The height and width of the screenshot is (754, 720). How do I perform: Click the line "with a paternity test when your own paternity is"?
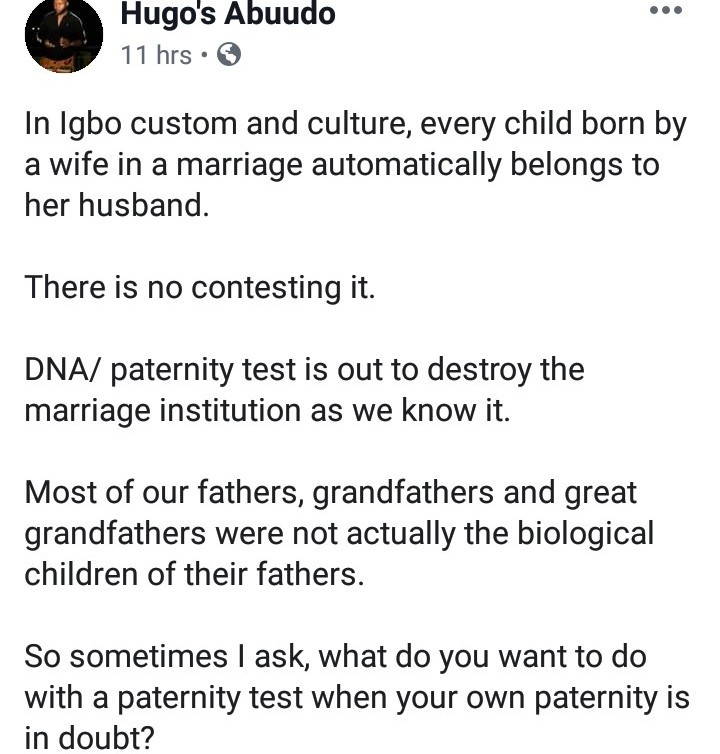tap(357, 696)
